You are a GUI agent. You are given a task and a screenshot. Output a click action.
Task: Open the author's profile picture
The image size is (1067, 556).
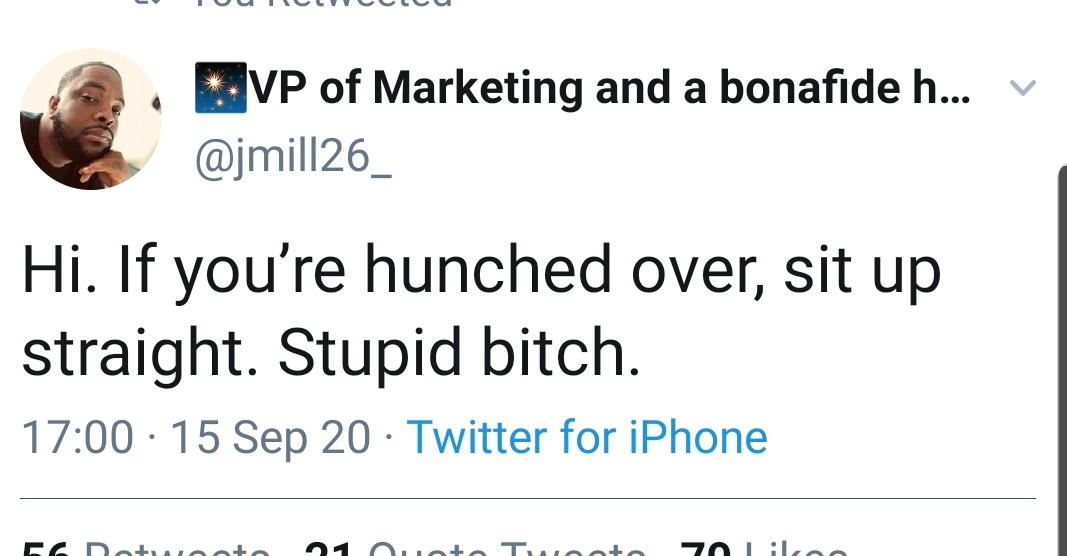click(91, 119)
